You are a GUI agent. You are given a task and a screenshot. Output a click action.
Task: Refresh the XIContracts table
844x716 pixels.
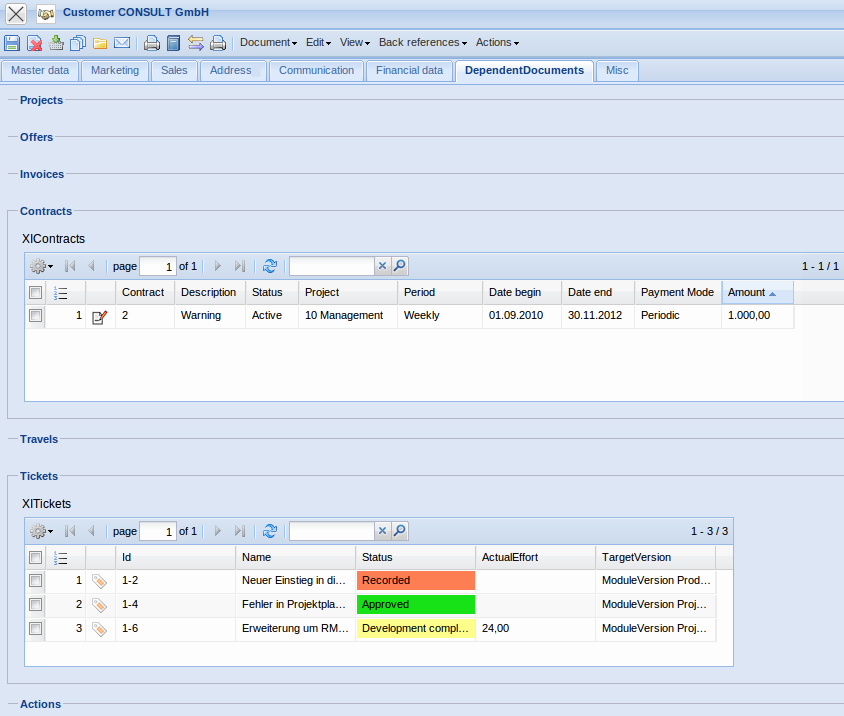[270, 266]
